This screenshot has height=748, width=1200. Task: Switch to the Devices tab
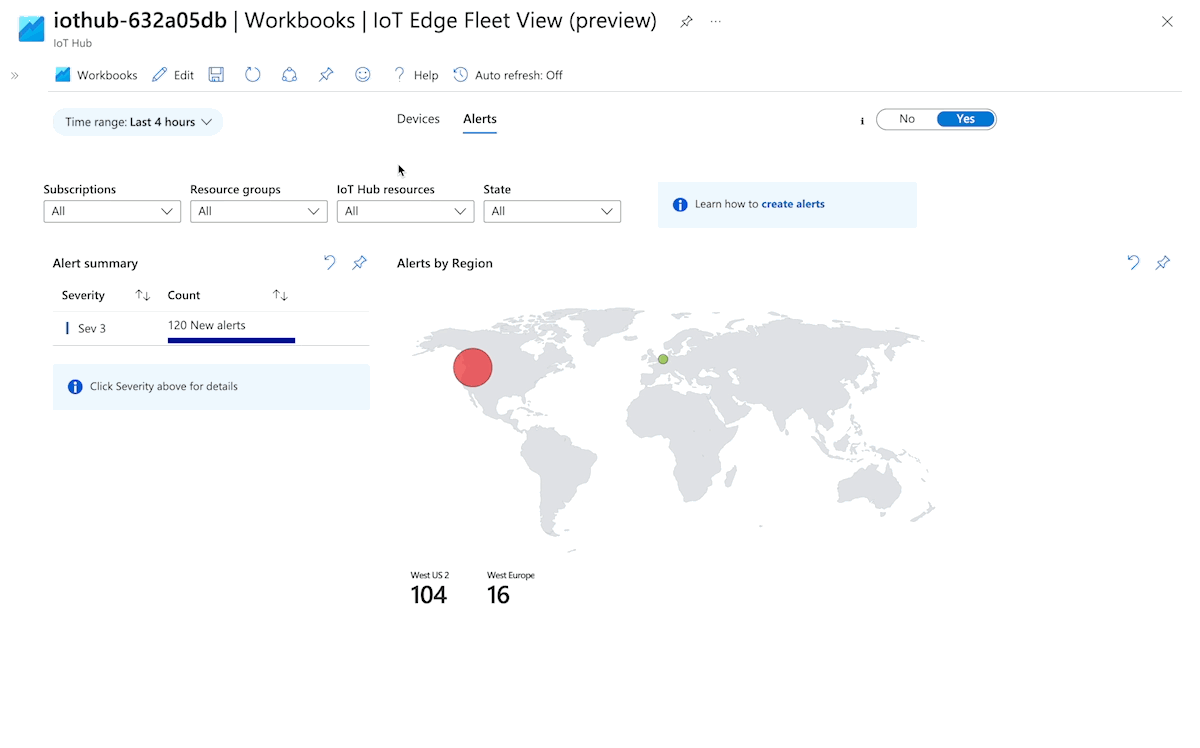click(x=418, y=119)
